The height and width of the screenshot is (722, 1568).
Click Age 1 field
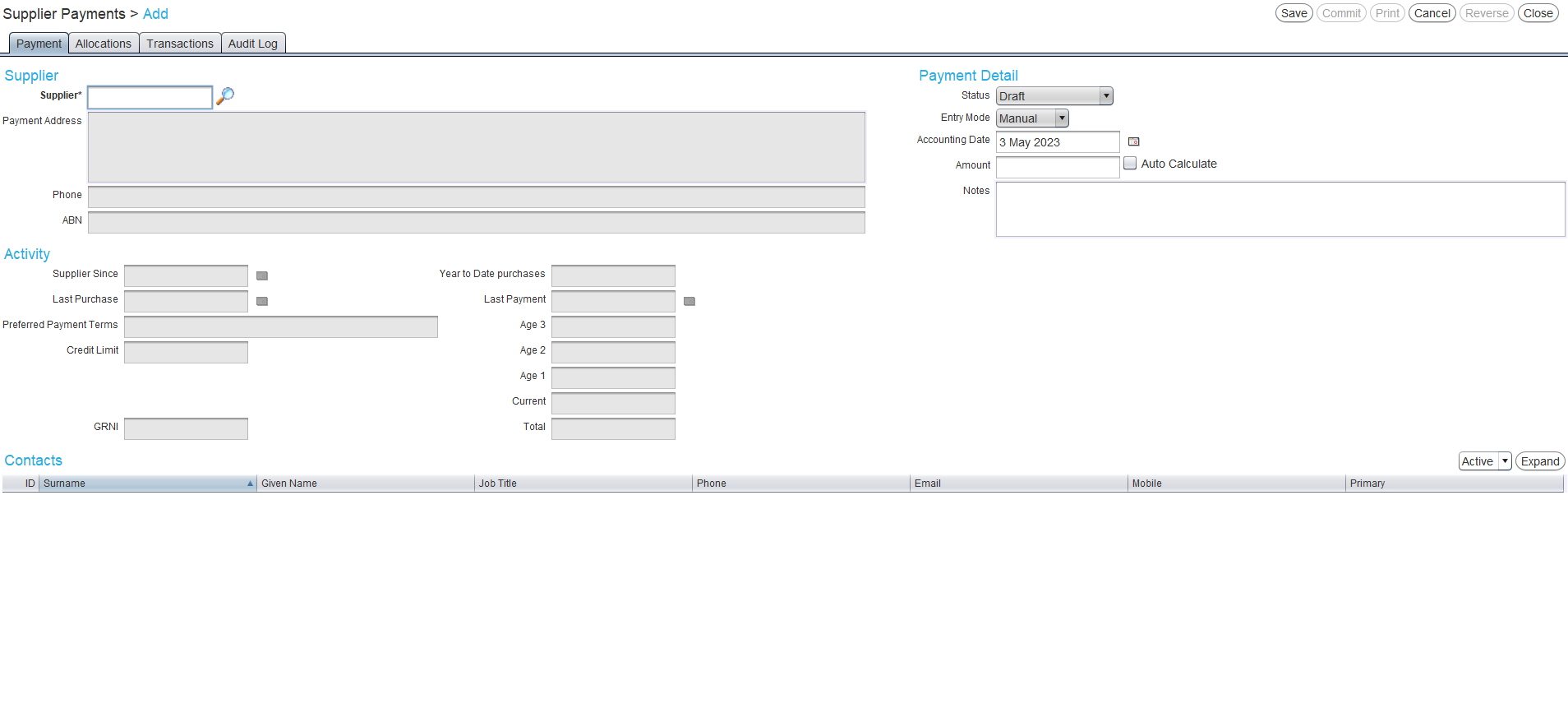click(613, 377)
